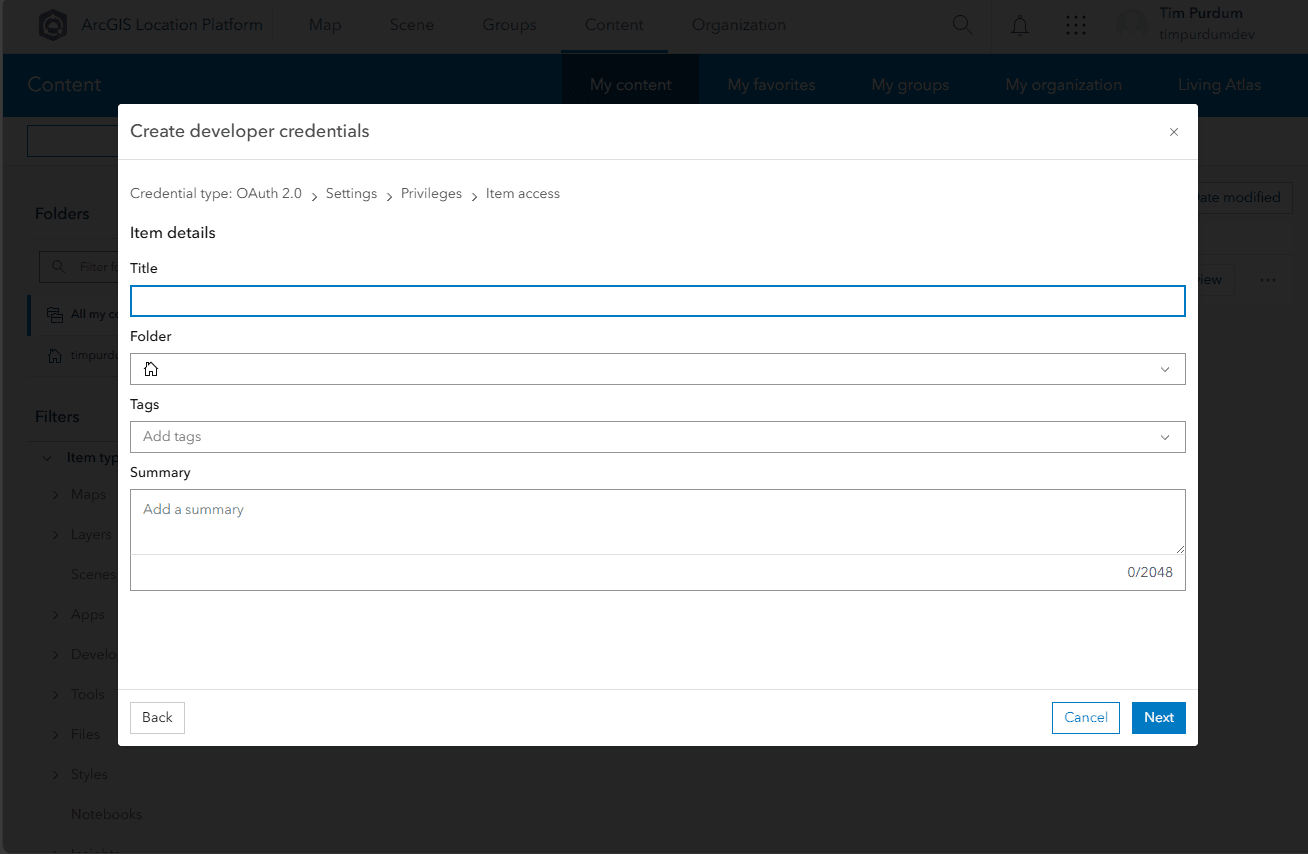The width and height of the screenshot is (1308, 854).
Task: Collapse the Item type filter section
Action: pyautogui.click(x=47, y=458)
